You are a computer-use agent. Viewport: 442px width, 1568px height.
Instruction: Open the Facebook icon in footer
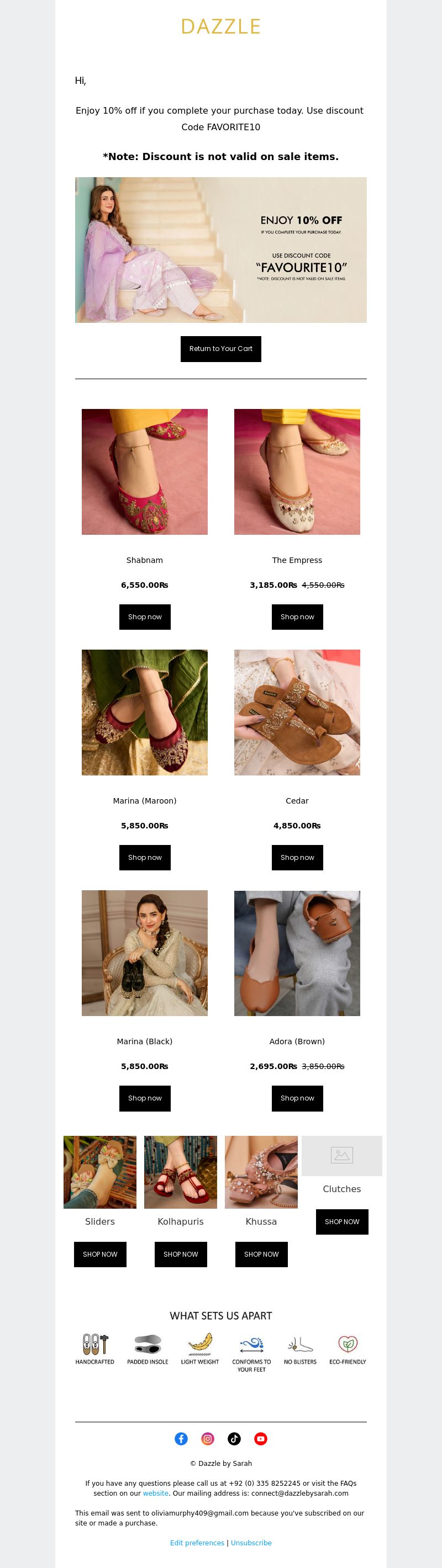181,1438
